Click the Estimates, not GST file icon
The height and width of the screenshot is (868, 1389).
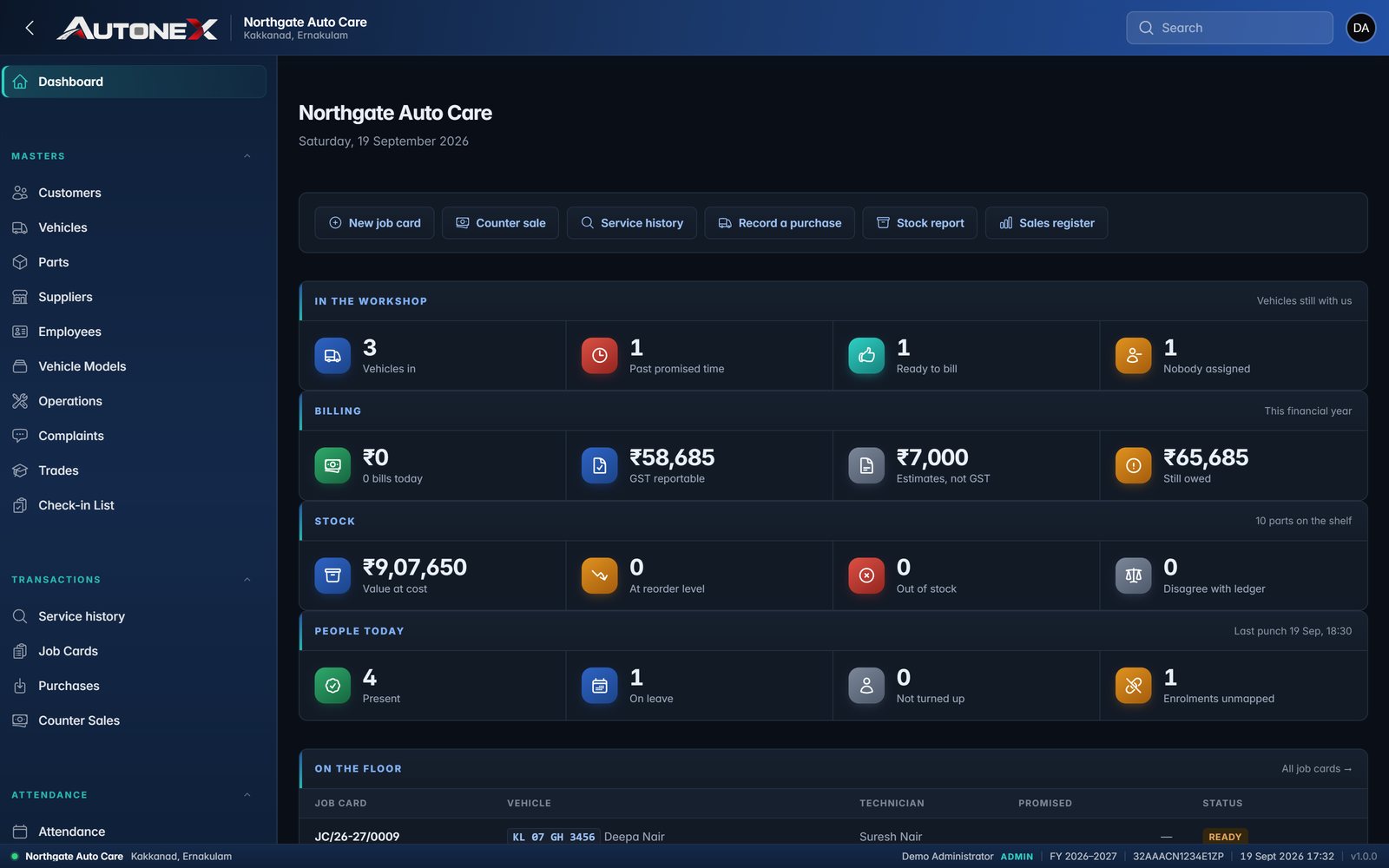click(866, 466)
